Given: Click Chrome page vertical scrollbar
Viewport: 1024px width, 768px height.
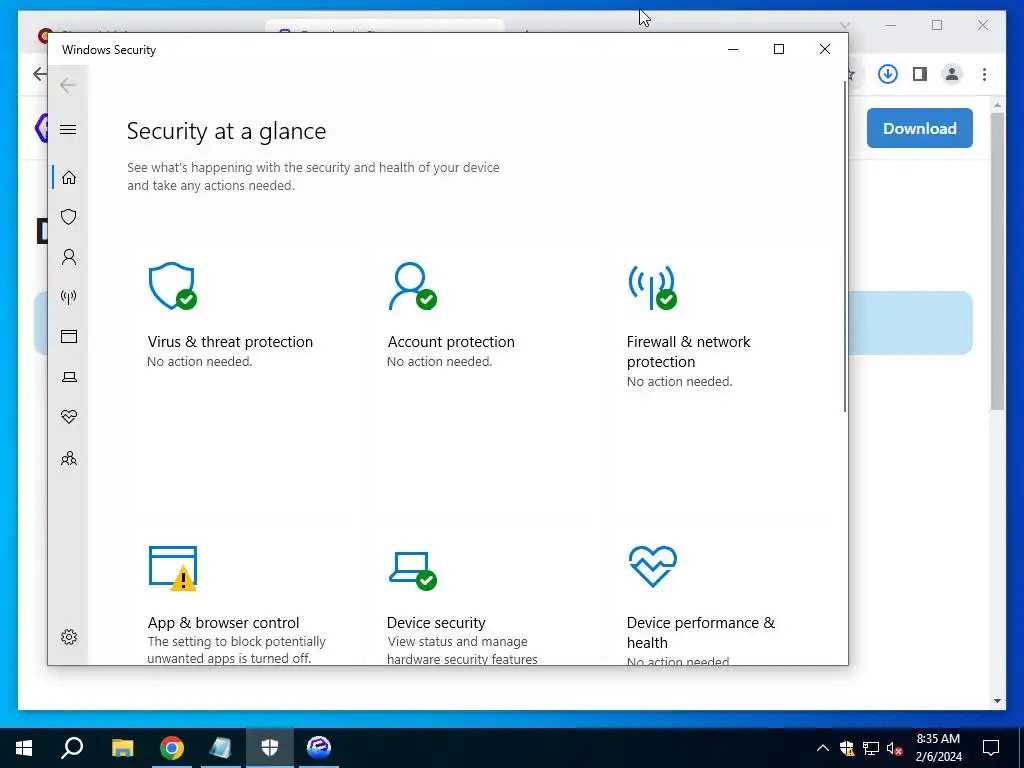Looking at the screenshot, I should point(997,261).
